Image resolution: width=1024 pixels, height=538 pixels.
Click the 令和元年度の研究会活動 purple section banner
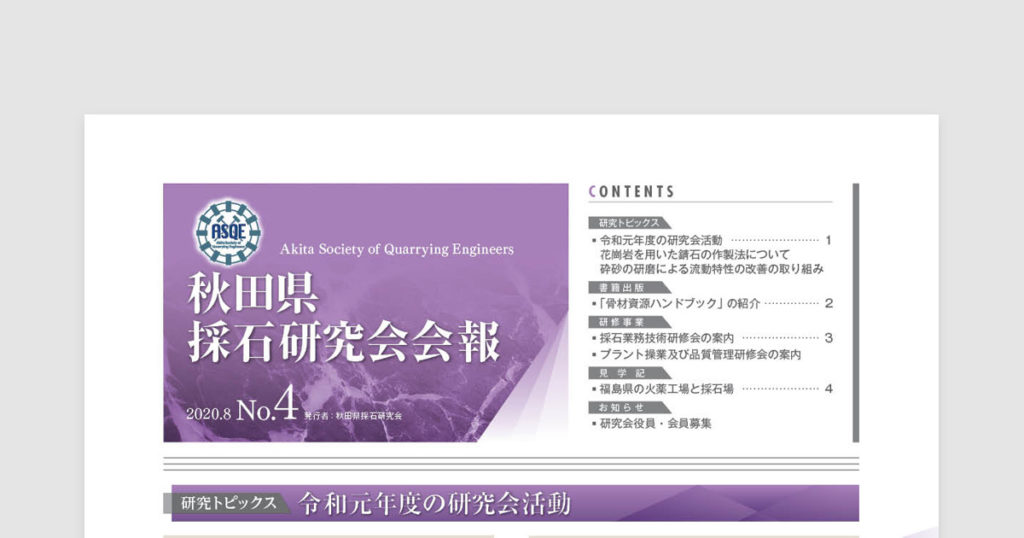point(510,503)
